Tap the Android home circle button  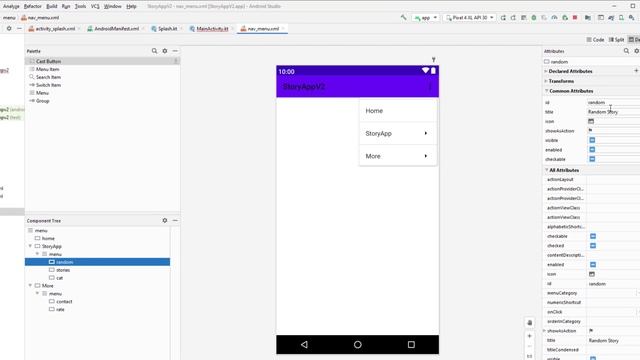point(358,344)
